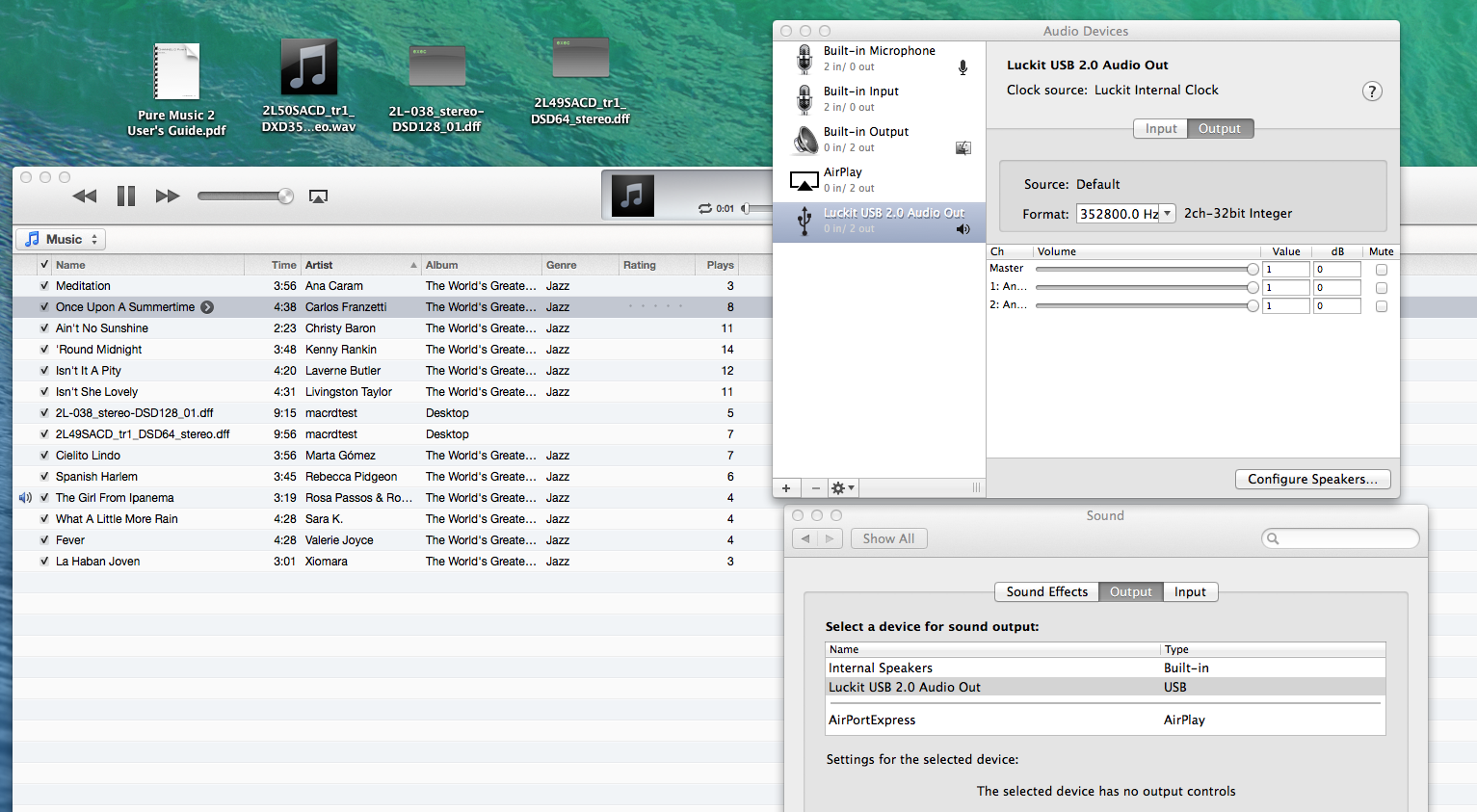Sort by the Time column header
This screenshot has width=1477, height=812.
[x=273, y=265]
